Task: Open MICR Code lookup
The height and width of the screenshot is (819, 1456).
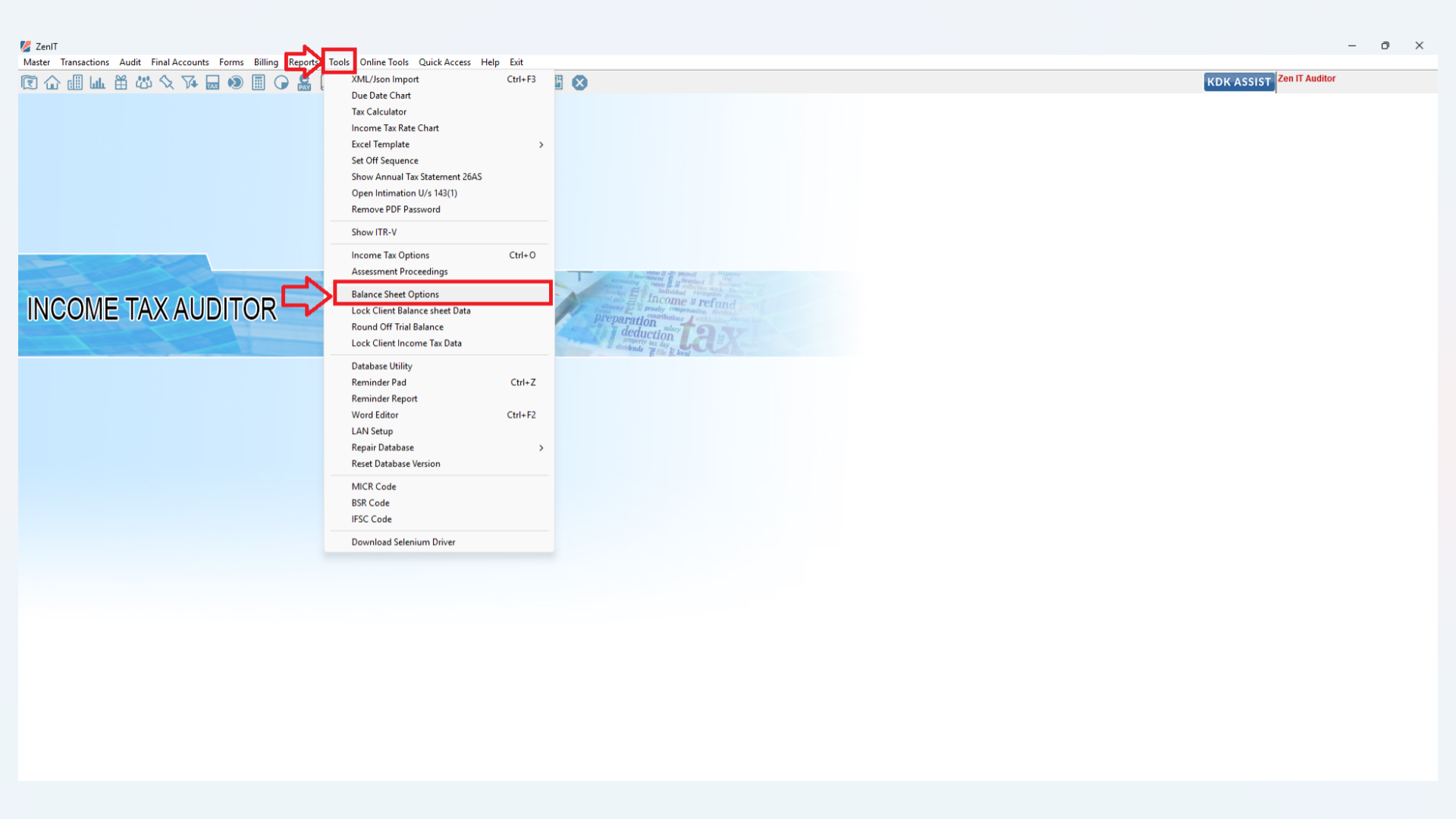Action: [x=439, y=487]
